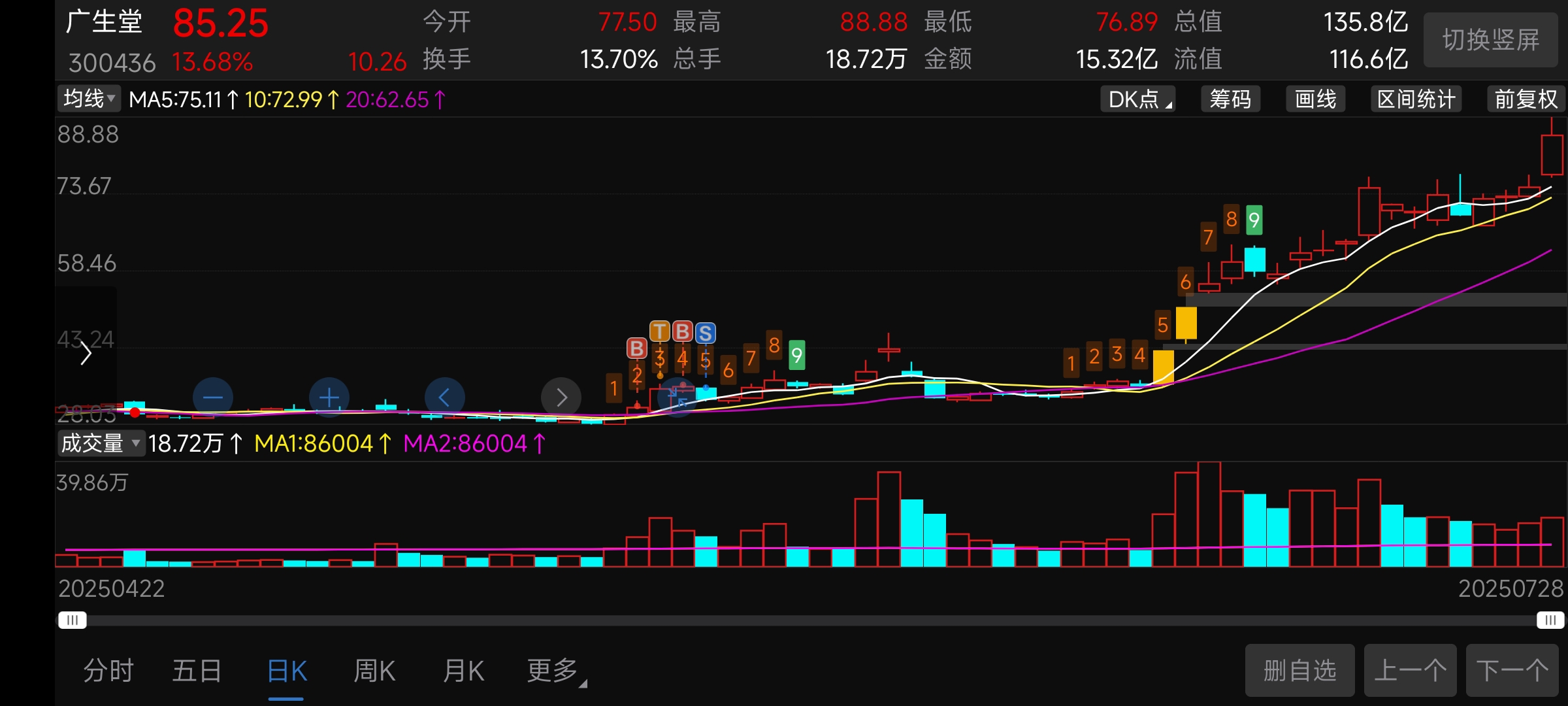The width and height of the screenshot is (1568, 706).
Task: Grab the right date range slider handle
Action: (x=1550, y=620)
